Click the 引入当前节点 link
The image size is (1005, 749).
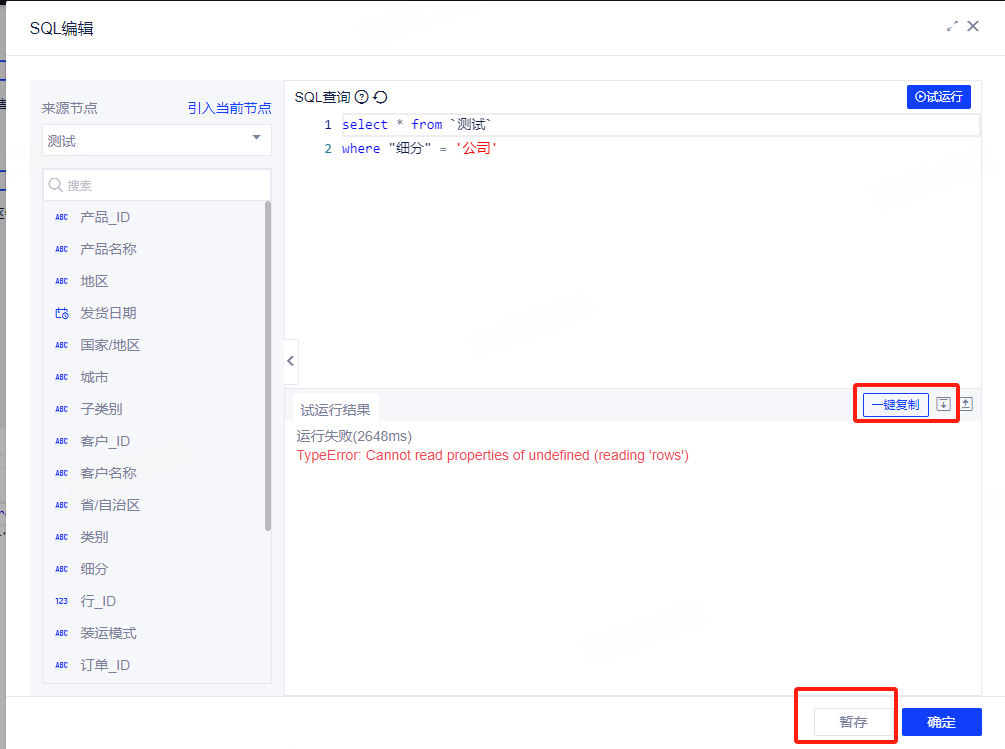229,108
